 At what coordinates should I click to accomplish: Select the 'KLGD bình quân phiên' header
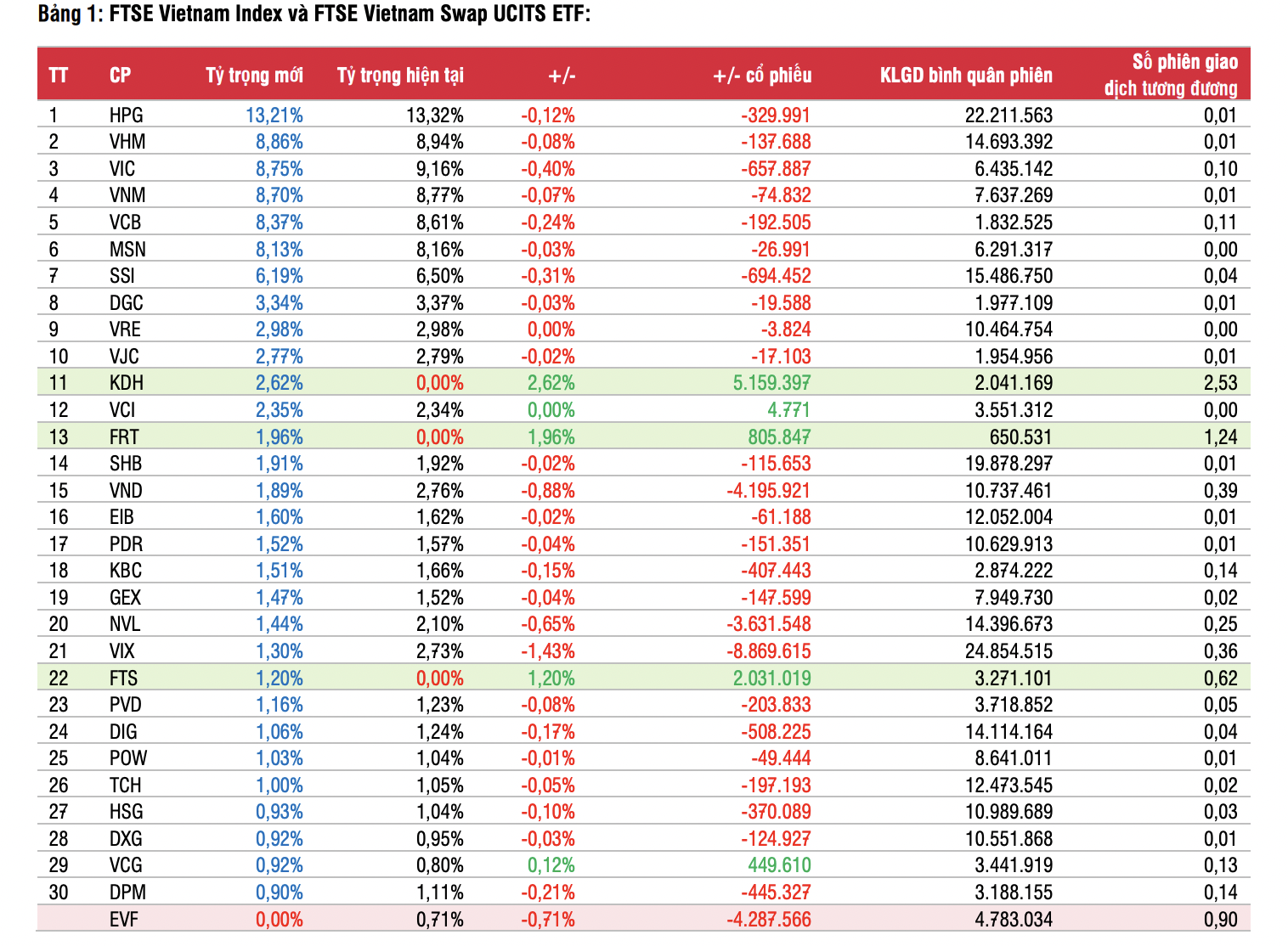[x=966, y=76]
